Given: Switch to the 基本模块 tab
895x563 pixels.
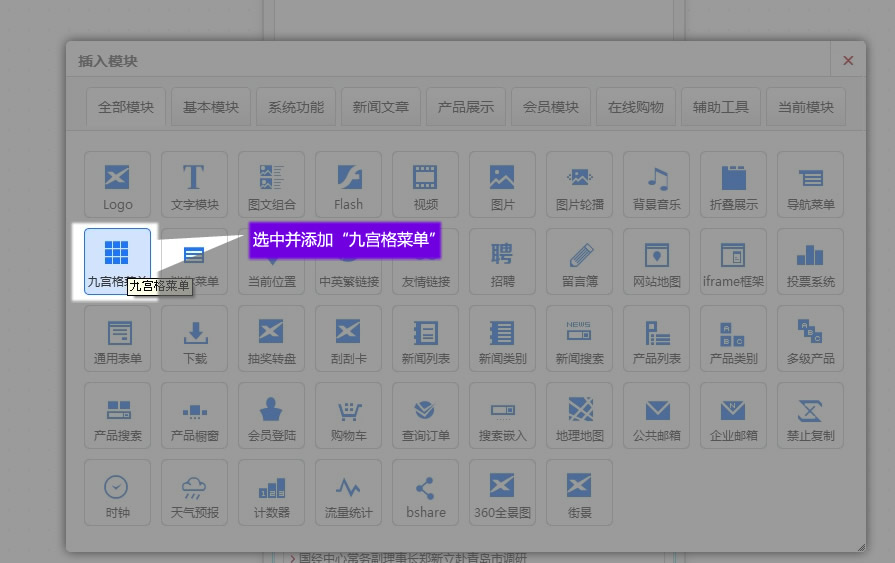Looking at the screenshot, I should click(x=210, y=107).
